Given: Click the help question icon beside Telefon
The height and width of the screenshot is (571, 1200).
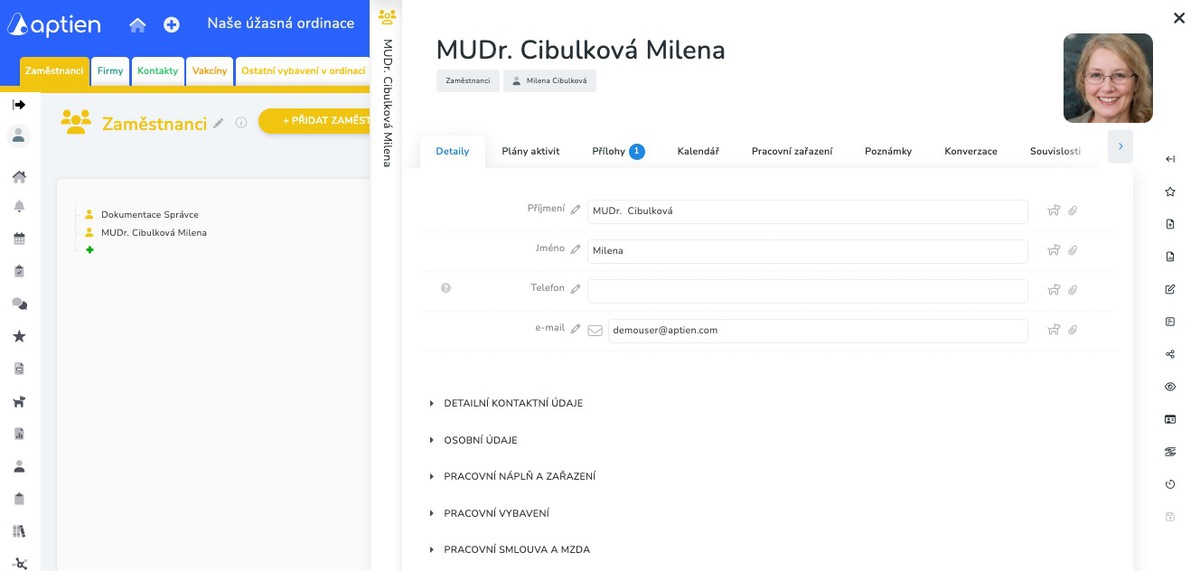Looking at the screenshot, I should pos(446,288).
